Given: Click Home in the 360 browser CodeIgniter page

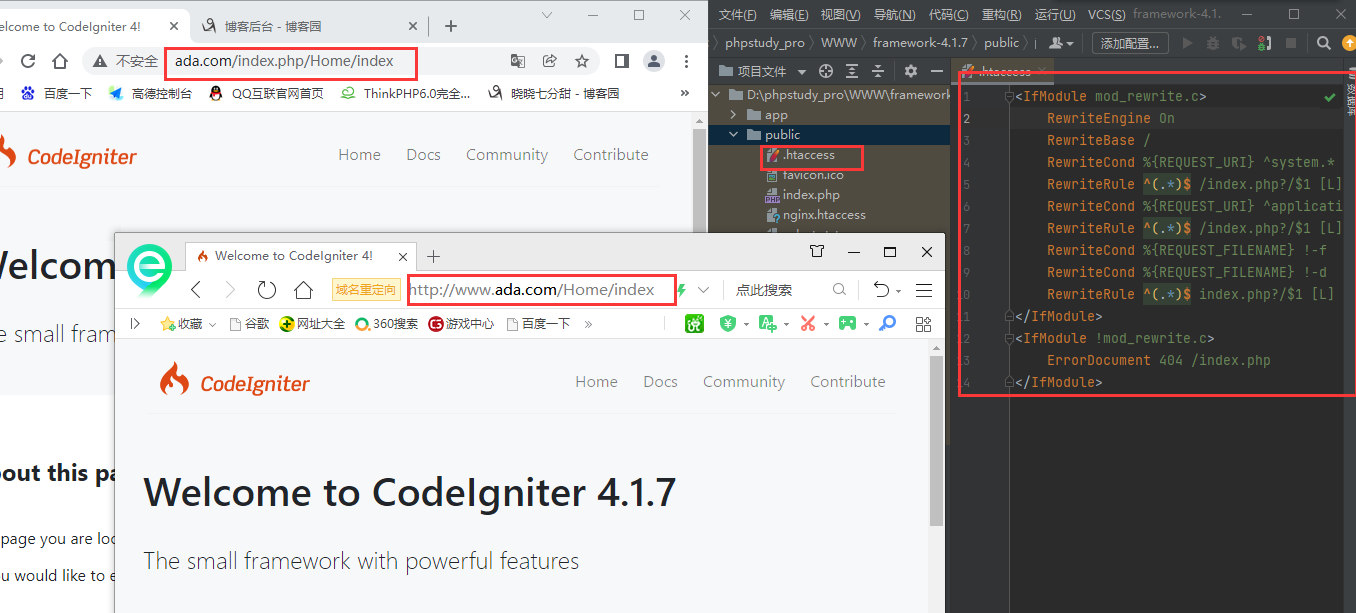Looking at the screenshot, I should point(596,382).
